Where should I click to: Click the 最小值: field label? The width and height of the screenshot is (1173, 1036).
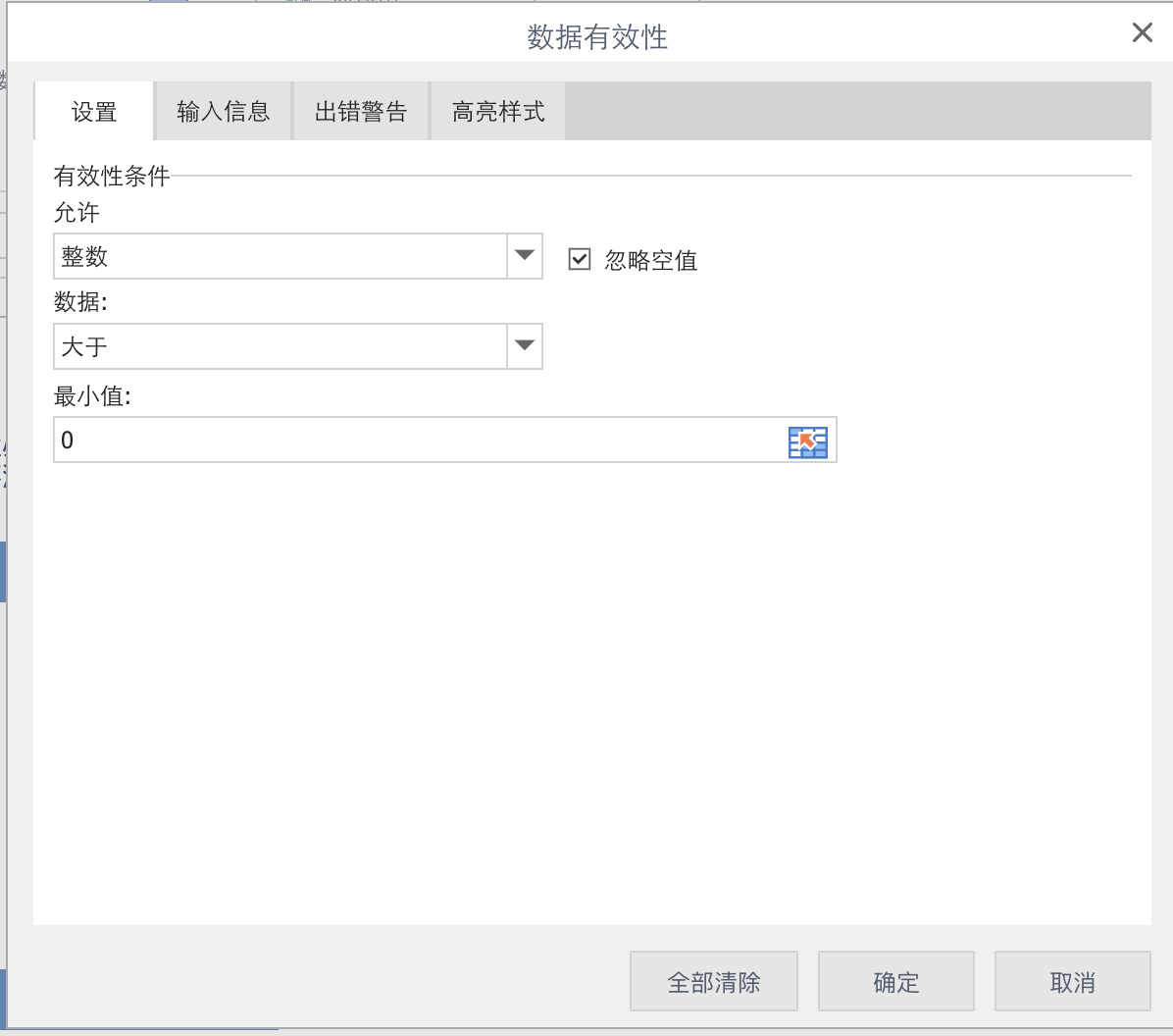(92, 396)
